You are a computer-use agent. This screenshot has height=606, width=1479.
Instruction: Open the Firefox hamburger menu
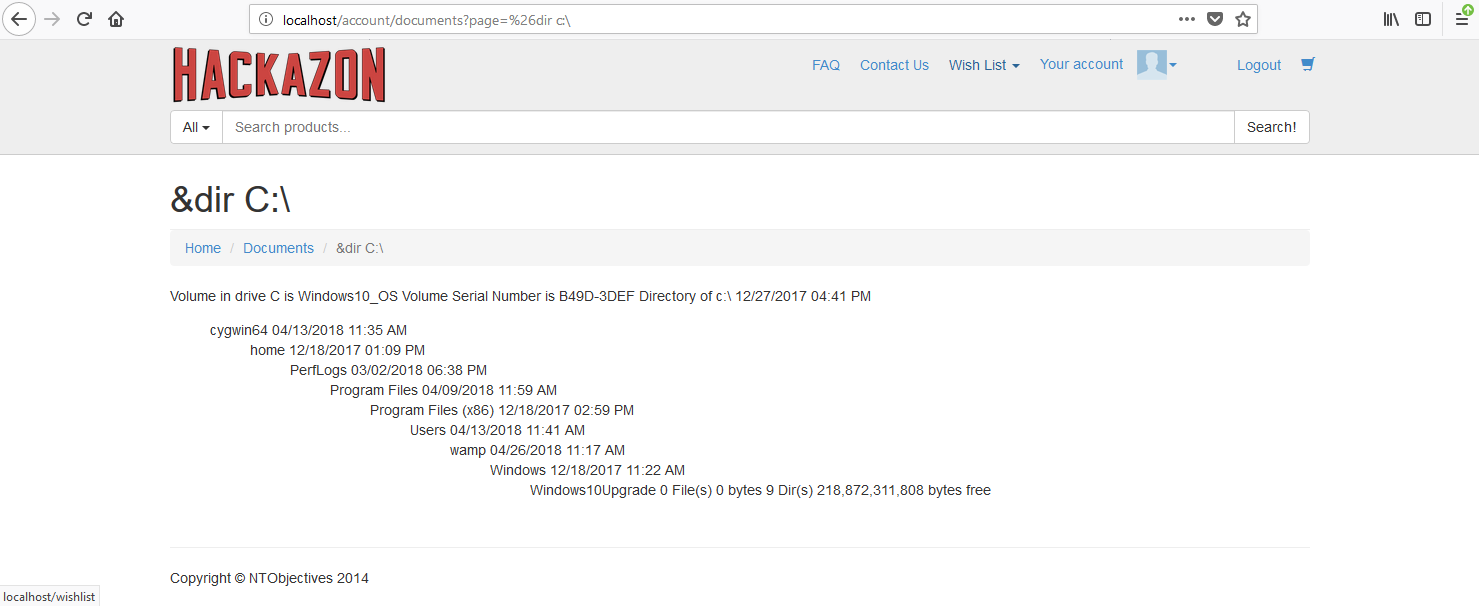pyautogui.click(x=1462, y=19)
